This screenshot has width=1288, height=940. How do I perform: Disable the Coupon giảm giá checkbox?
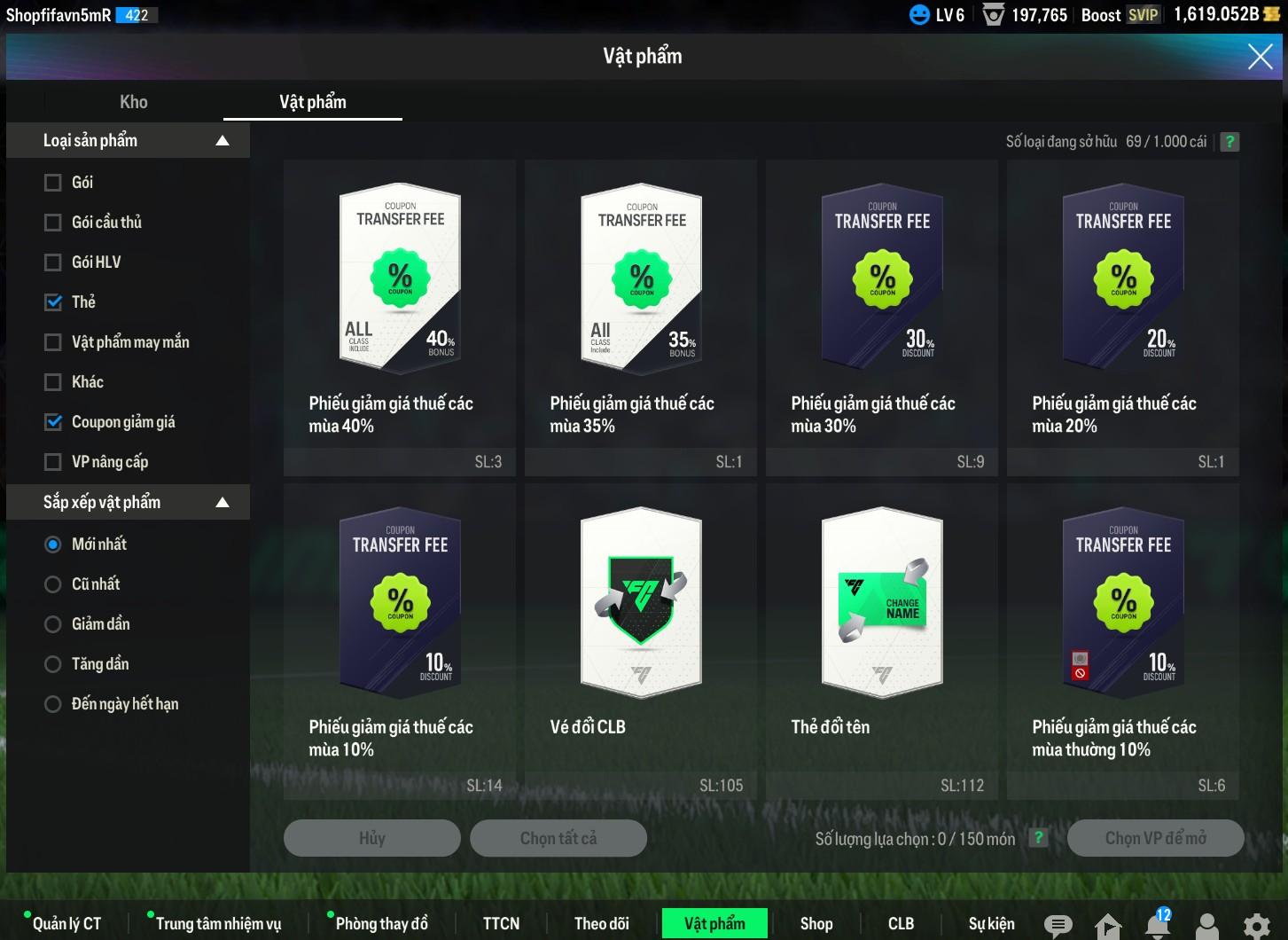(x=53, y=422)
